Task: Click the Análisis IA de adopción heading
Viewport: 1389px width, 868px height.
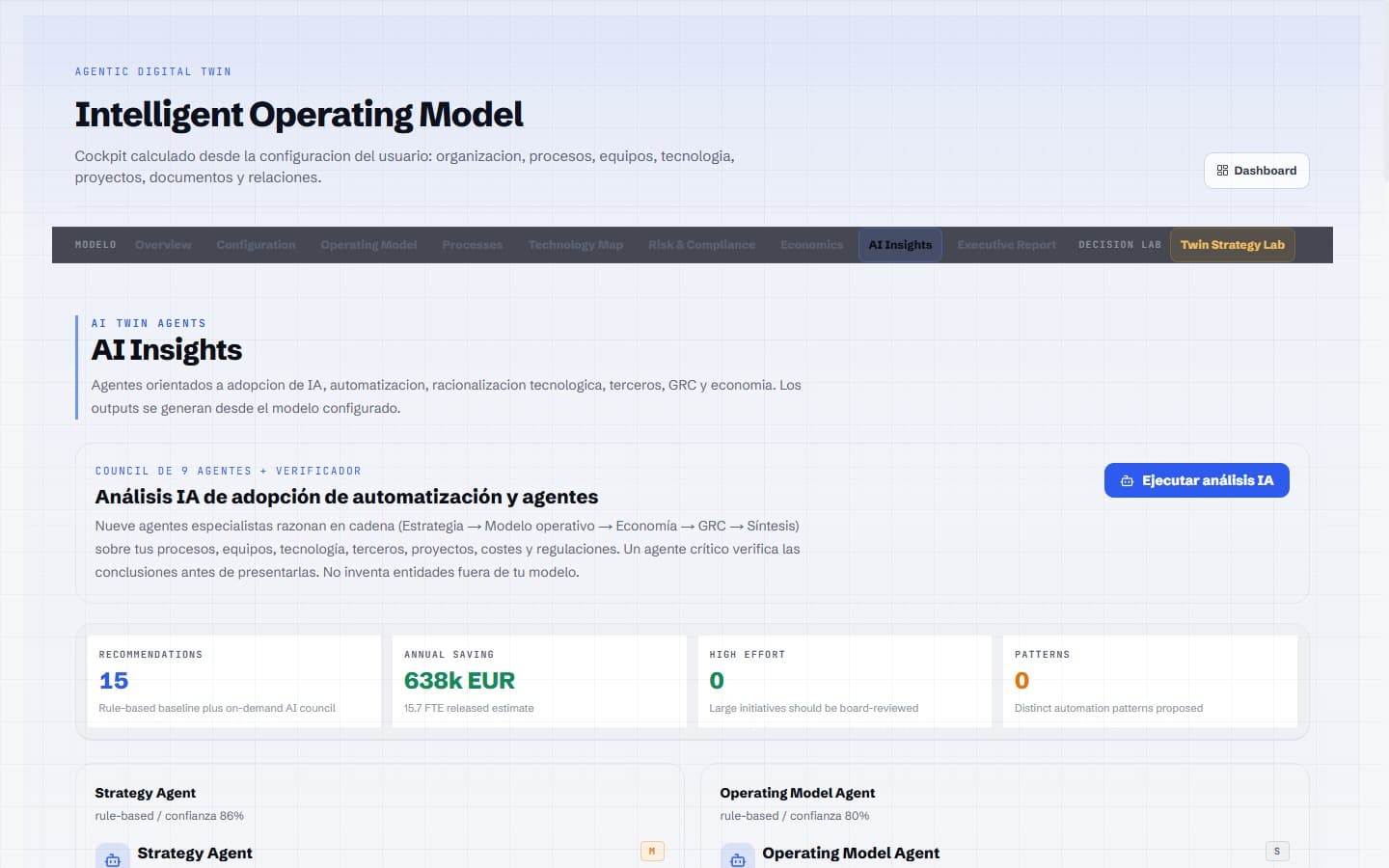Action: click(346, 497)
